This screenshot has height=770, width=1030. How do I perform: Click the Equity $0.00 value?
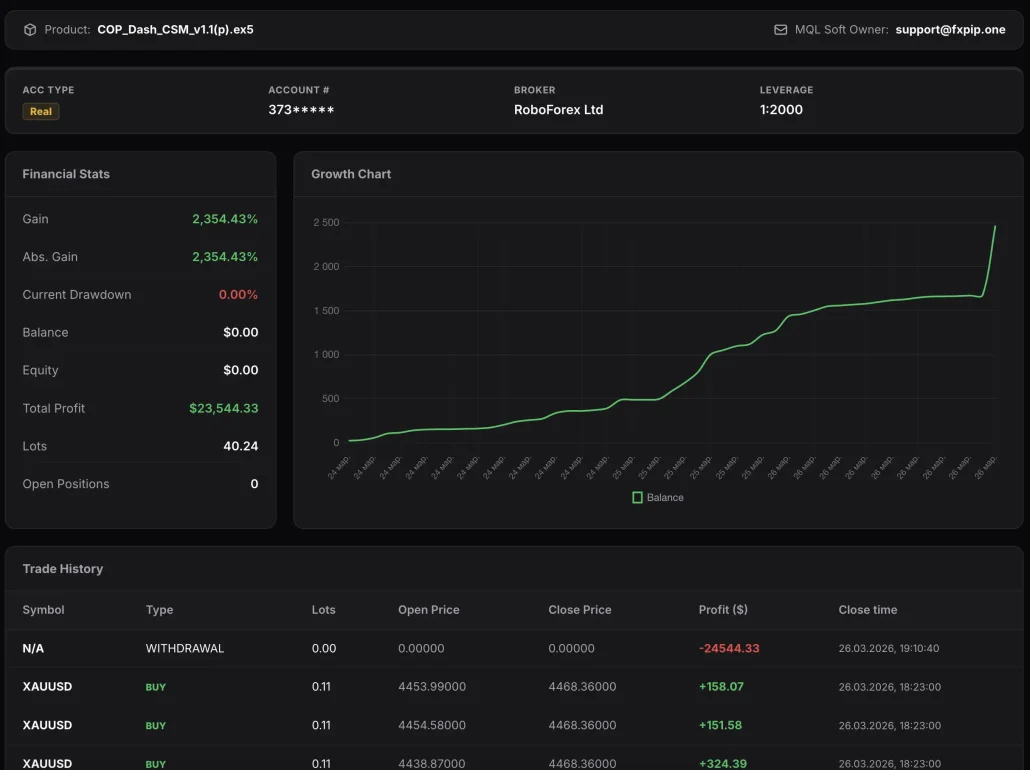(x=240, y=370)
